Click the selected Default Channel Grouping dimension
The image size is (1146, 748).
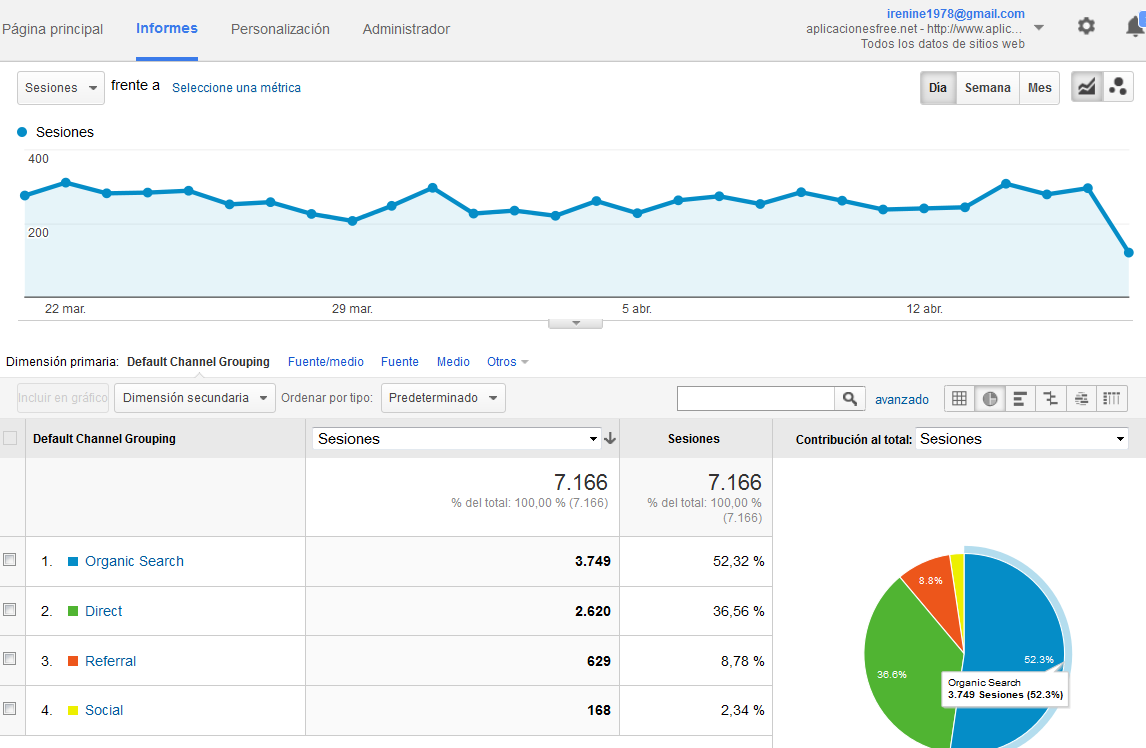click(198, 362)
